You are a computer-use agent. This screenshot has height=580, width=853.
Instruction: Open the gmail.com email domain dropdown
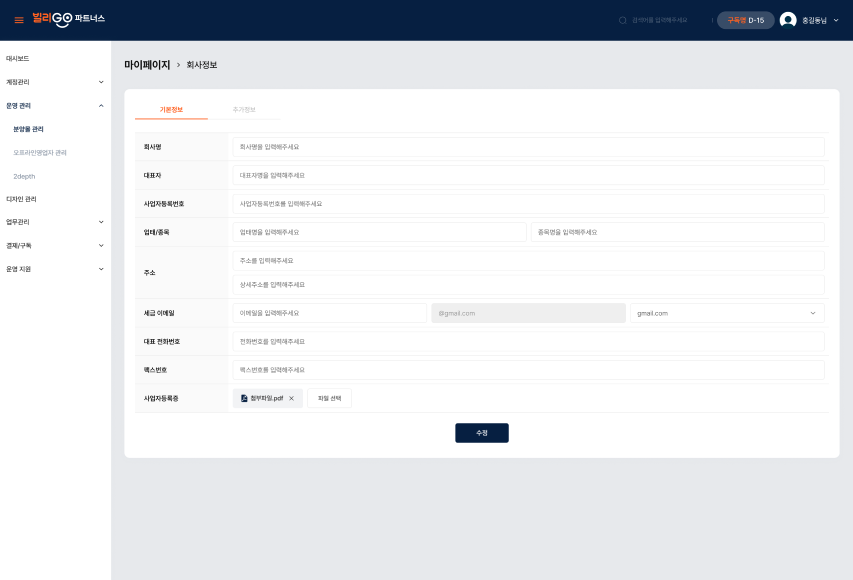click(x=727, y=313)
